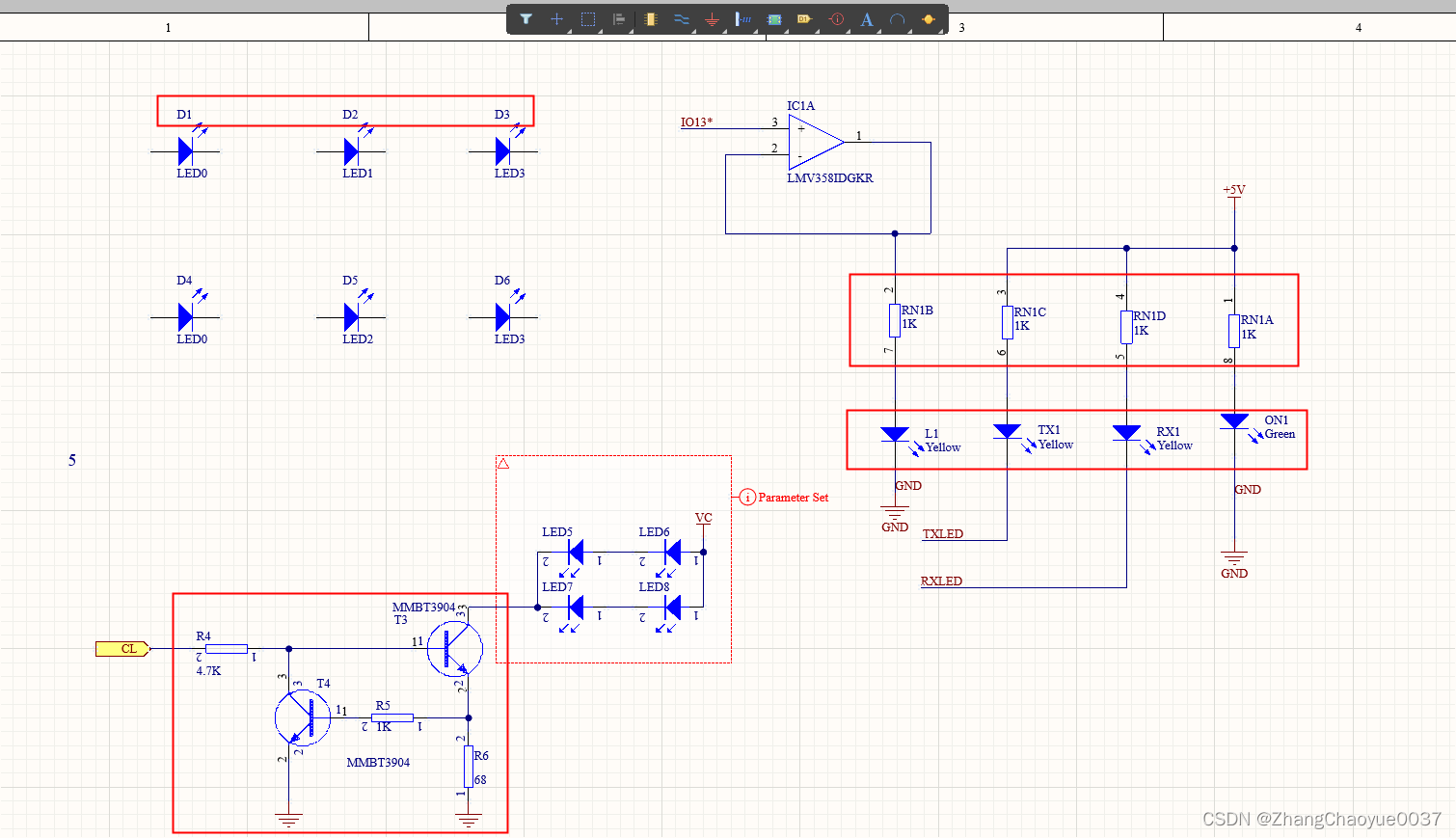Click the LED7 designator label
The width and height of the screenshot is (1456, 838).
tap(557, 587)
